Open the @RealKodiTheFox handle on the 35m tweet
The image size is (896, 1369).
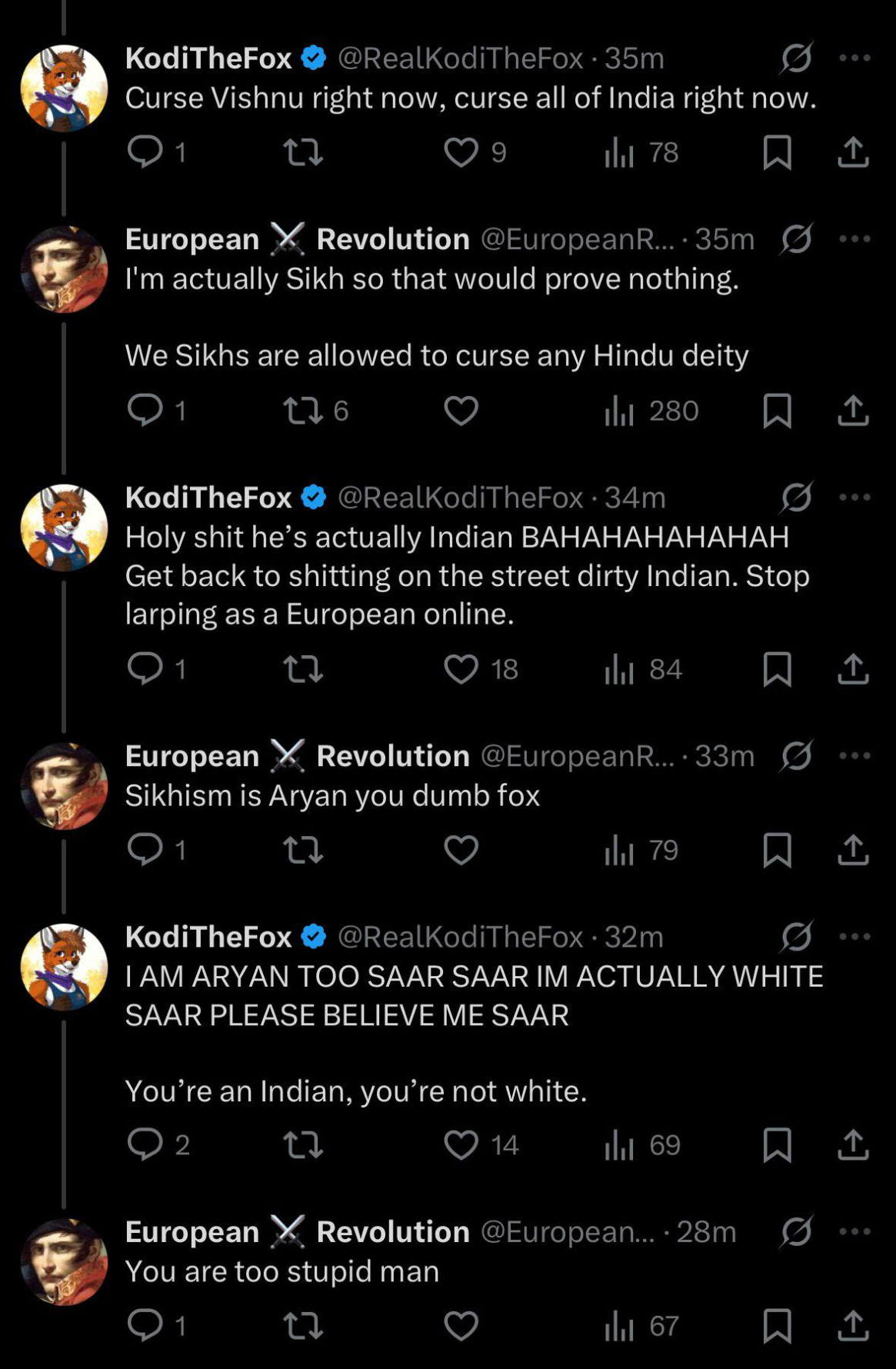coord(460,58)
